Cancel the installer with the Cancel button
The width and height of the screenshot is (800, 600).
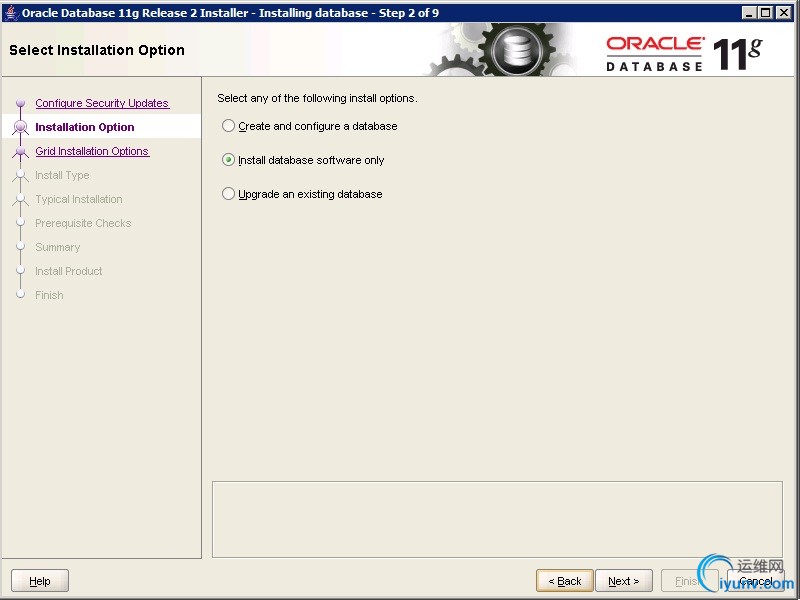pos(756,581)
